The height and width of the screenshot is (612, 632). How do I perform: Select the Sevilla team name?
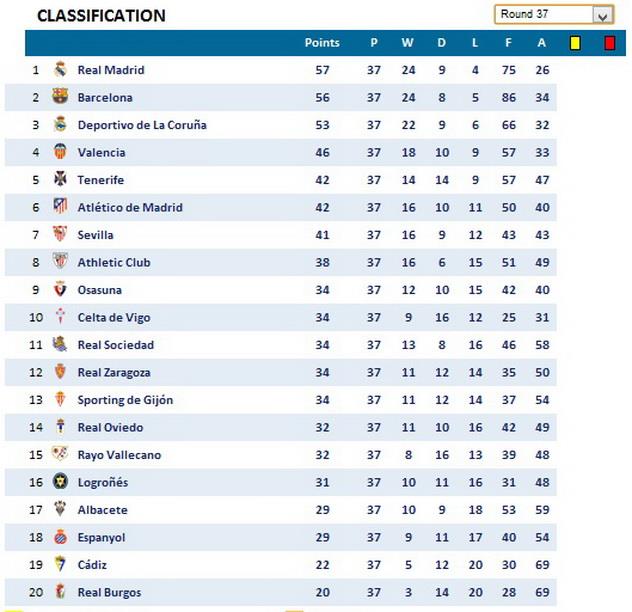(96, 235)
